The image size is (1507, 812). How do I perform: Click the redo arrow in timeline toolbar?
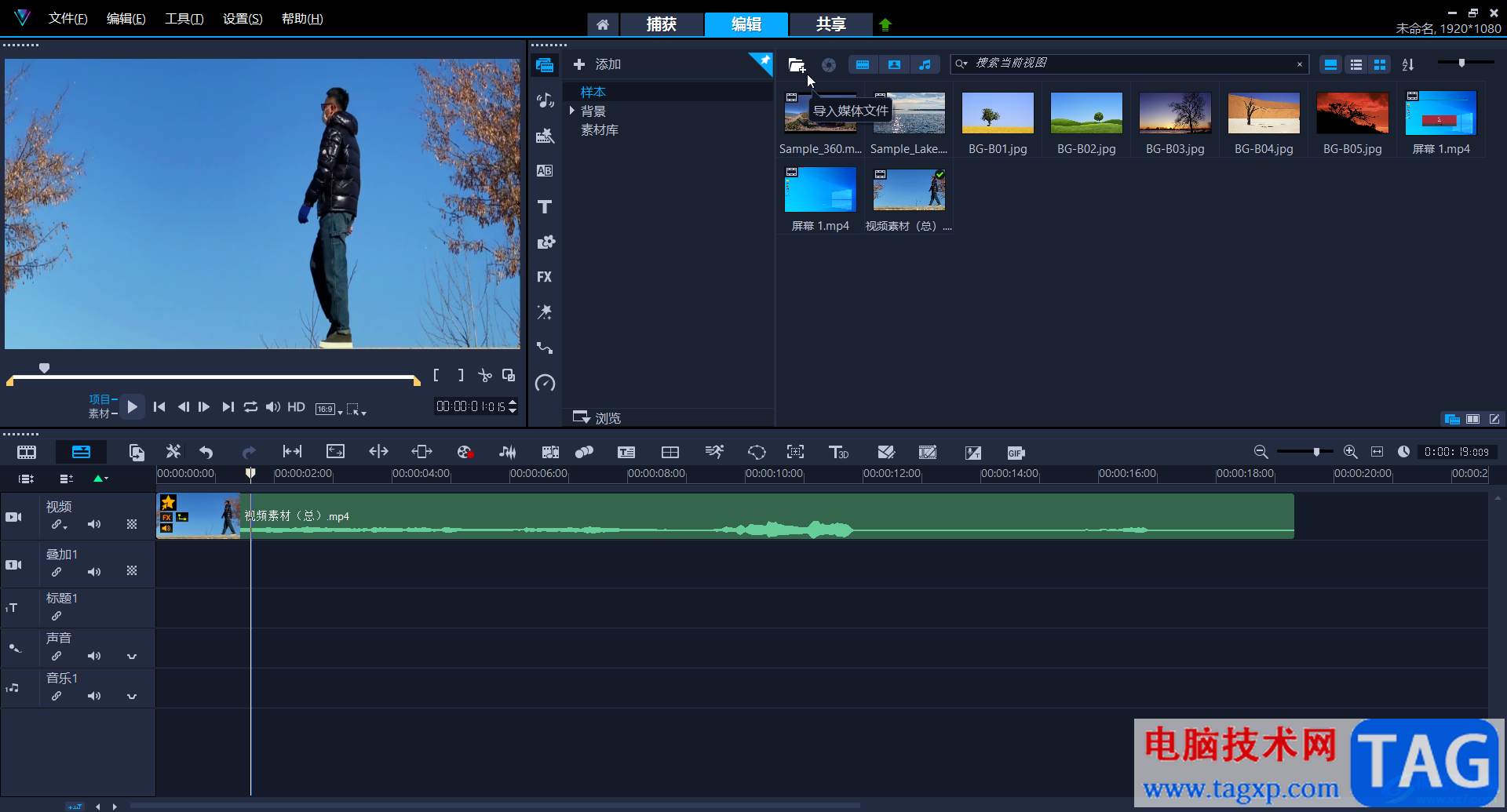point(249,452)
